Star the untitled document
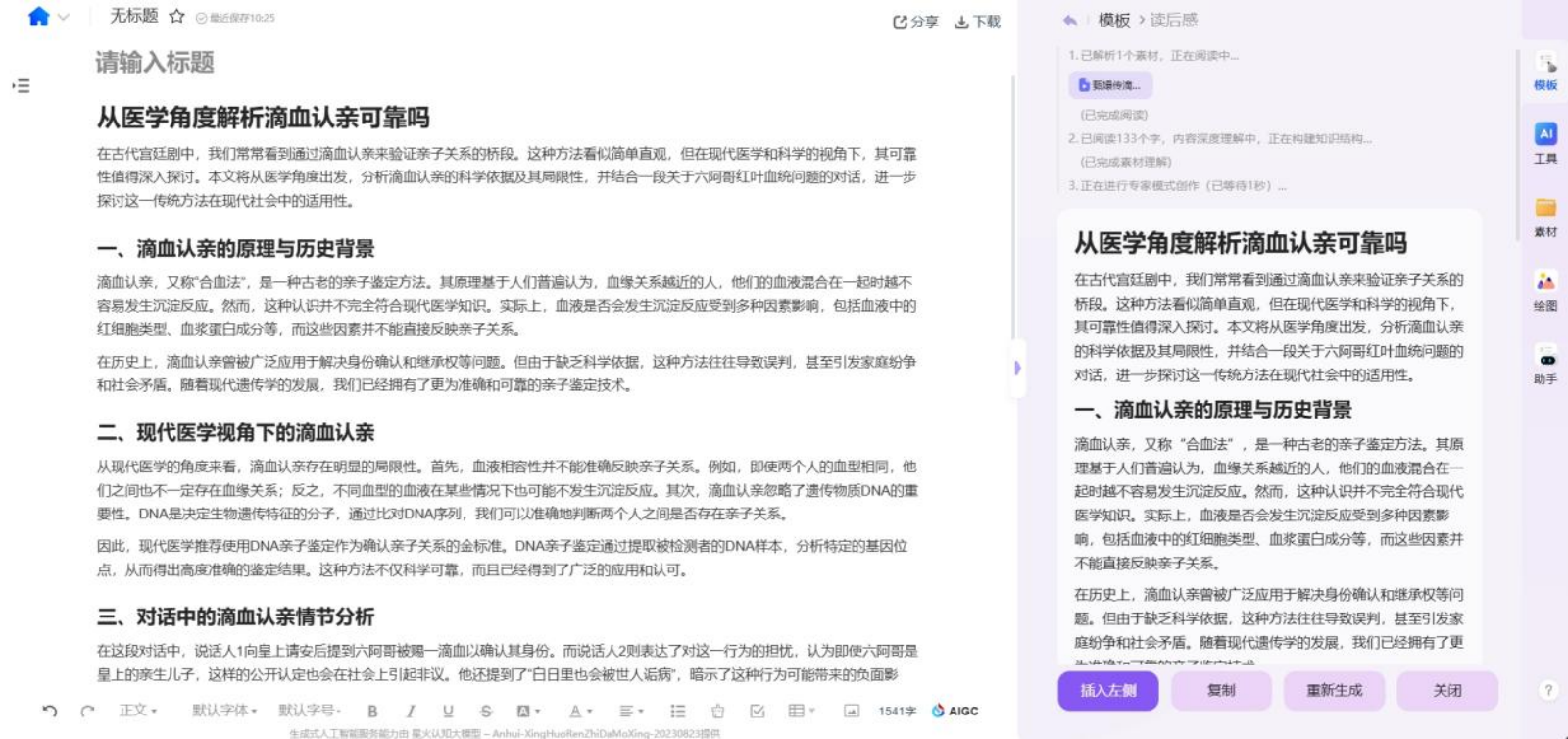1568x739 pixels. 176,16
